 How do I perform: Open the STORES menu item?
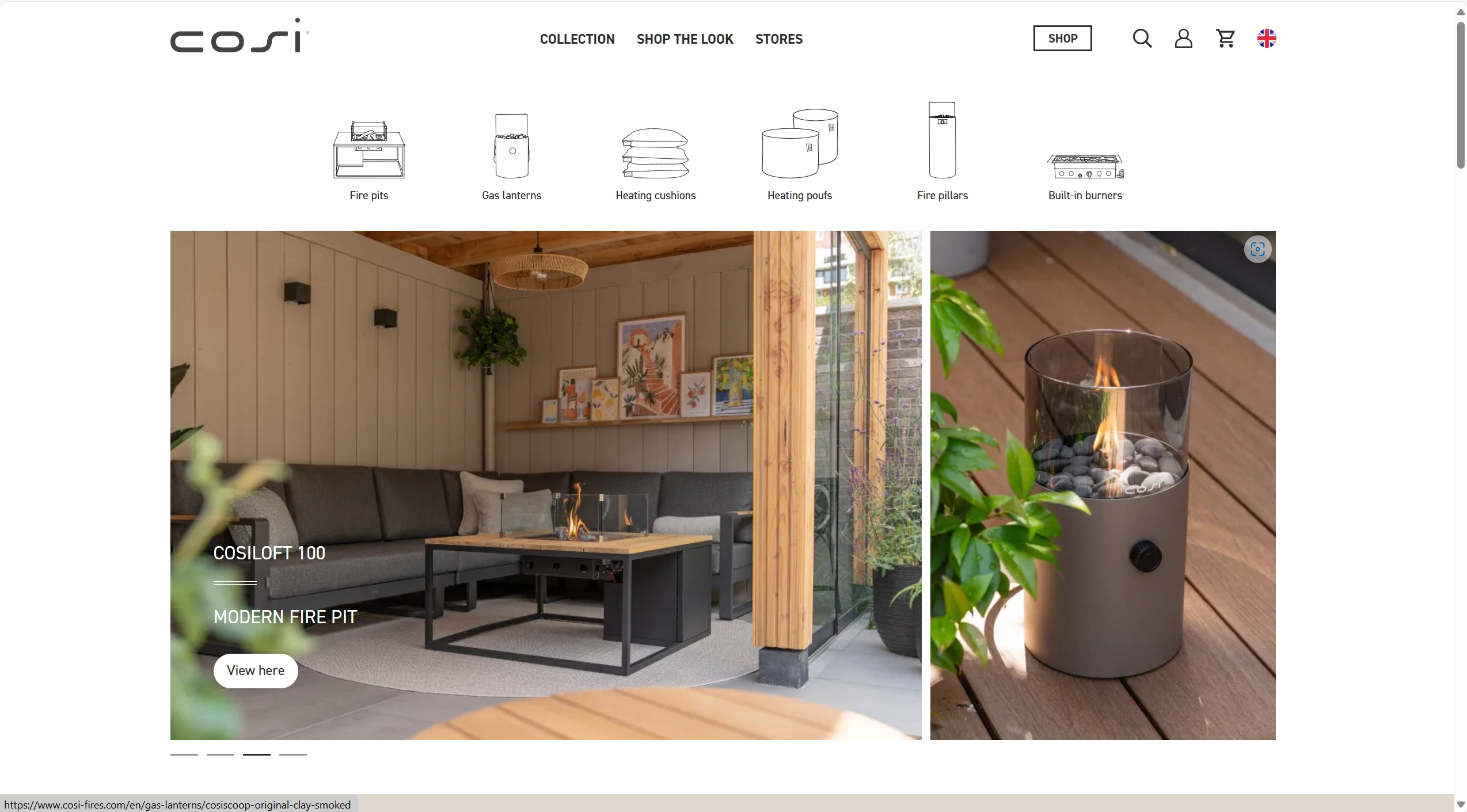coord(779,38)
